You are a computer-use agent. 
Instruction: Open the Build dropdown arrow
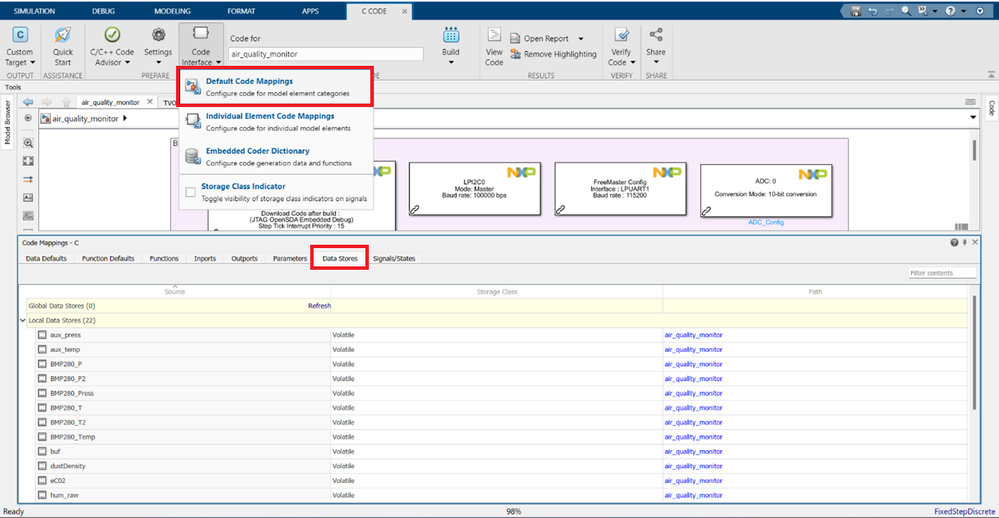click(451, 62)
